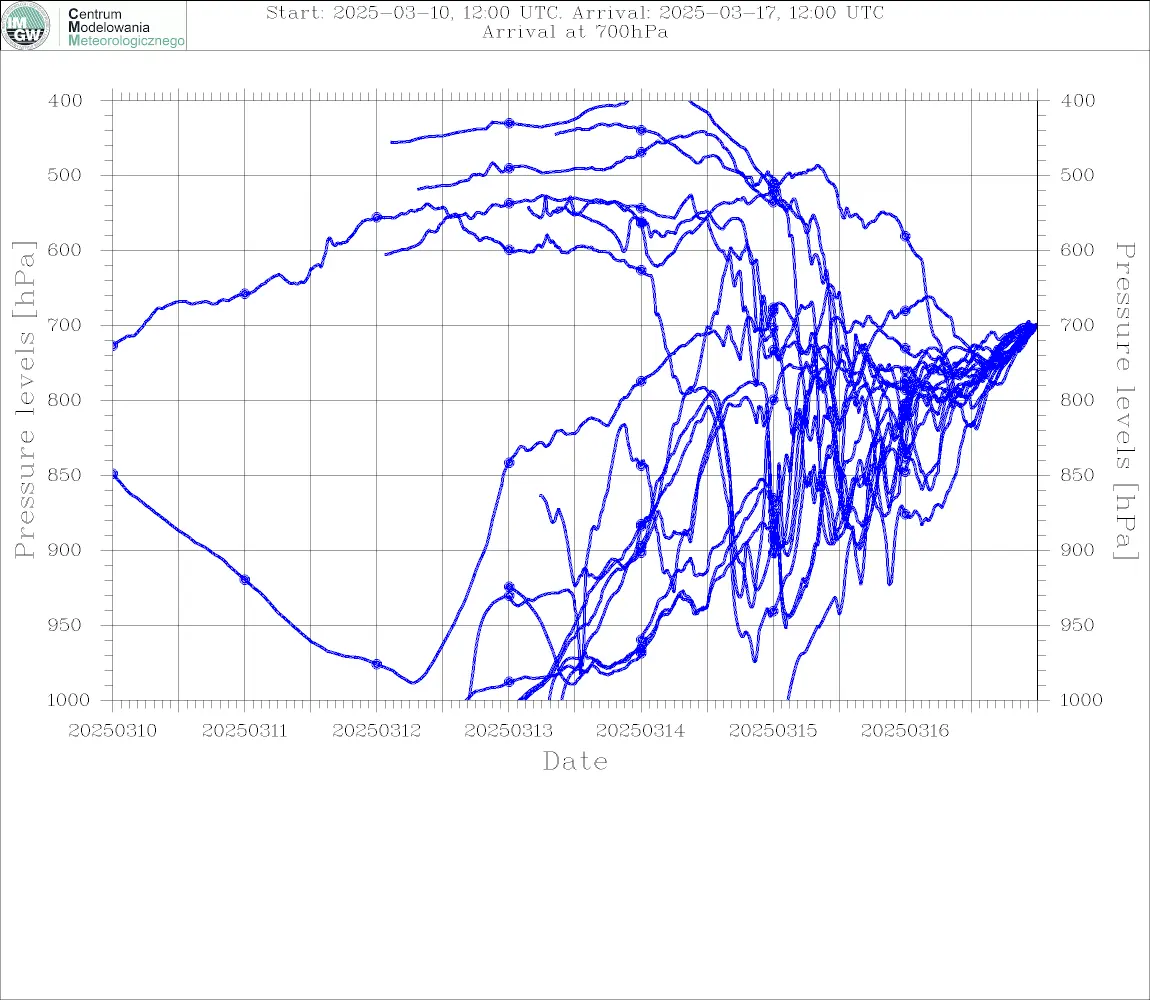Click the IMGW round logo icon
Viewport: 1150px width, 1000px height.
pos(26,26)
